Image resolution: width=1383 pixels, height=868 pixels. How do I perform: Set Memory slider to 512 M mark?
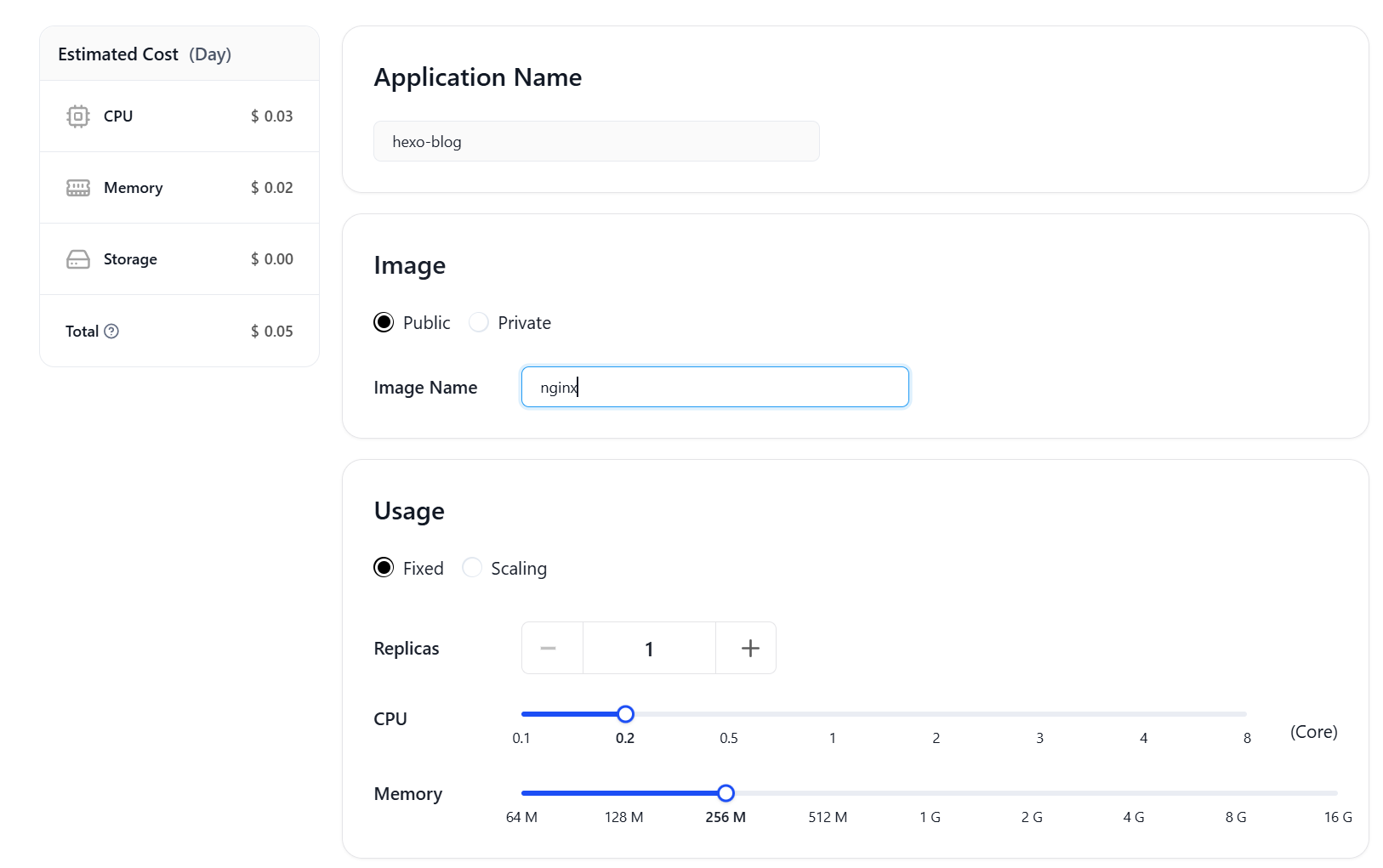(828, 793)
